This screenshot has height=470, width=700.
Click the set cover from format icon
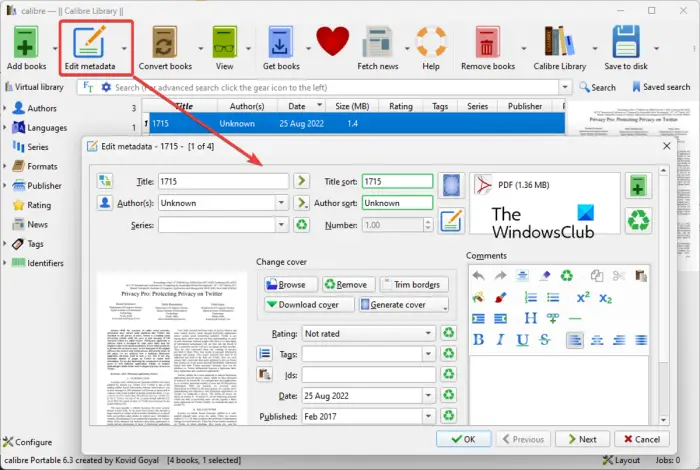(x=451, y=186)
